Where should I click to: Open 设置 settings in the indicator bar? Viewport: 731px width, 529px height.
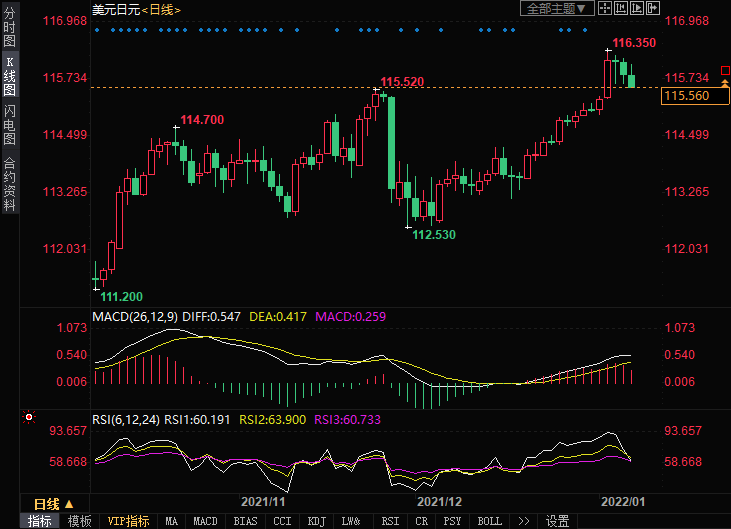coord(557,521)
